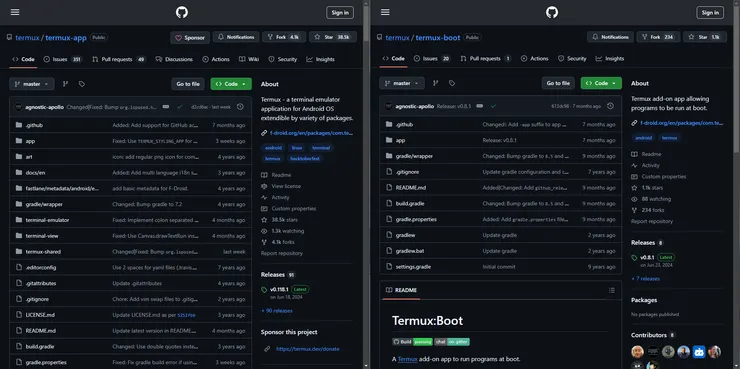Click Sponsor heart button in termux-app

(x=190, y=38)
